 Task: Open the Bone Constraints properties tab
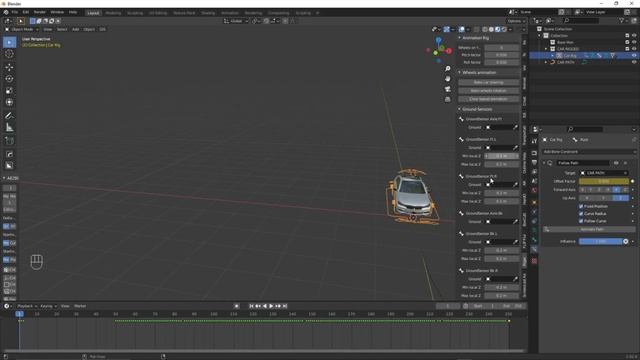(534, 249)
